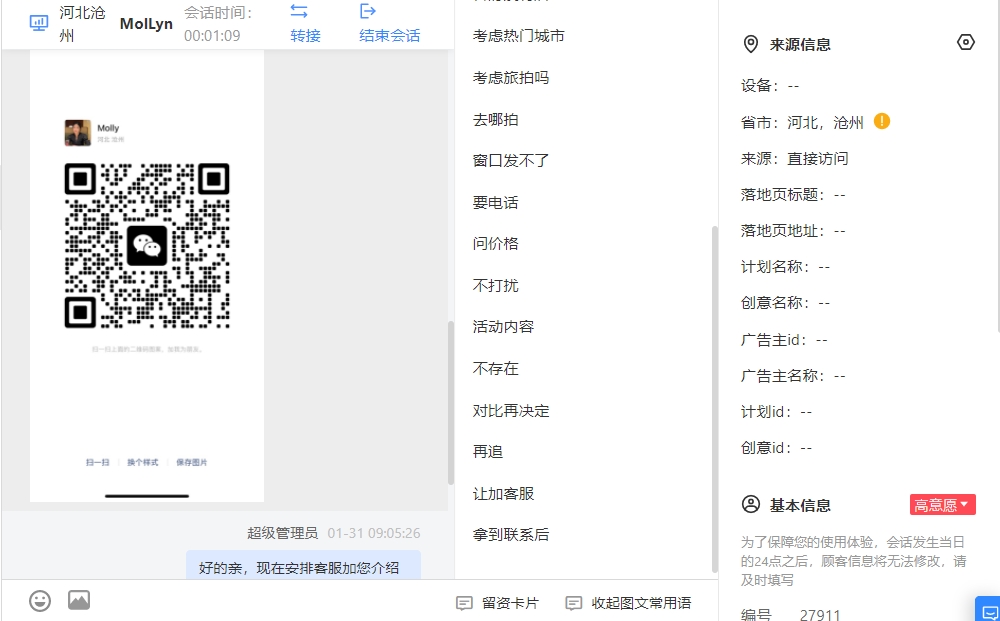Click the 留资卡片 text button
Screen dimensions: 1000x621
(x=510, y=603)
